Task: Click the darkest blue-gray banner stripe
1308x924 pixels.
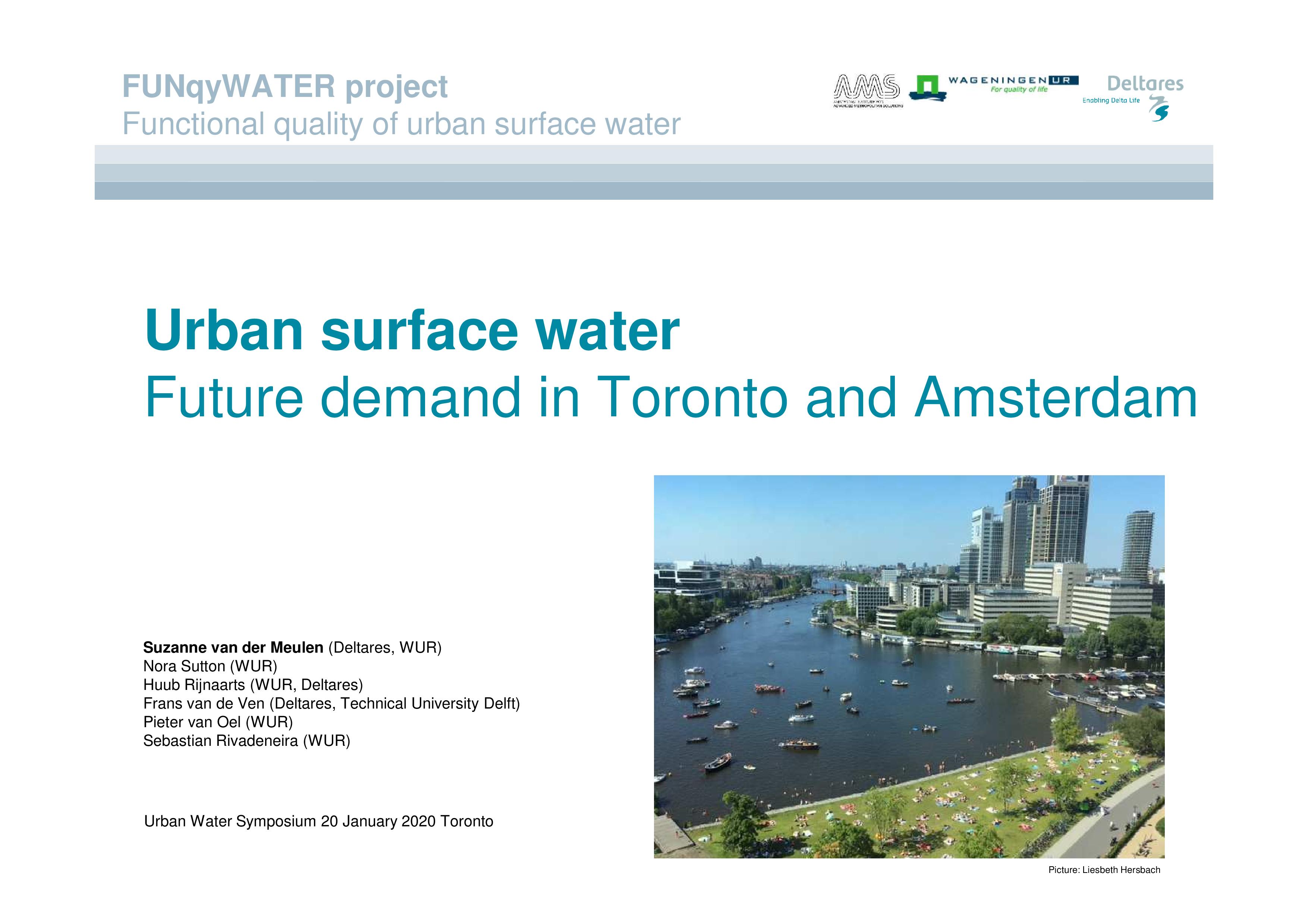Action: pyautogui.click(x=653, y=191)
